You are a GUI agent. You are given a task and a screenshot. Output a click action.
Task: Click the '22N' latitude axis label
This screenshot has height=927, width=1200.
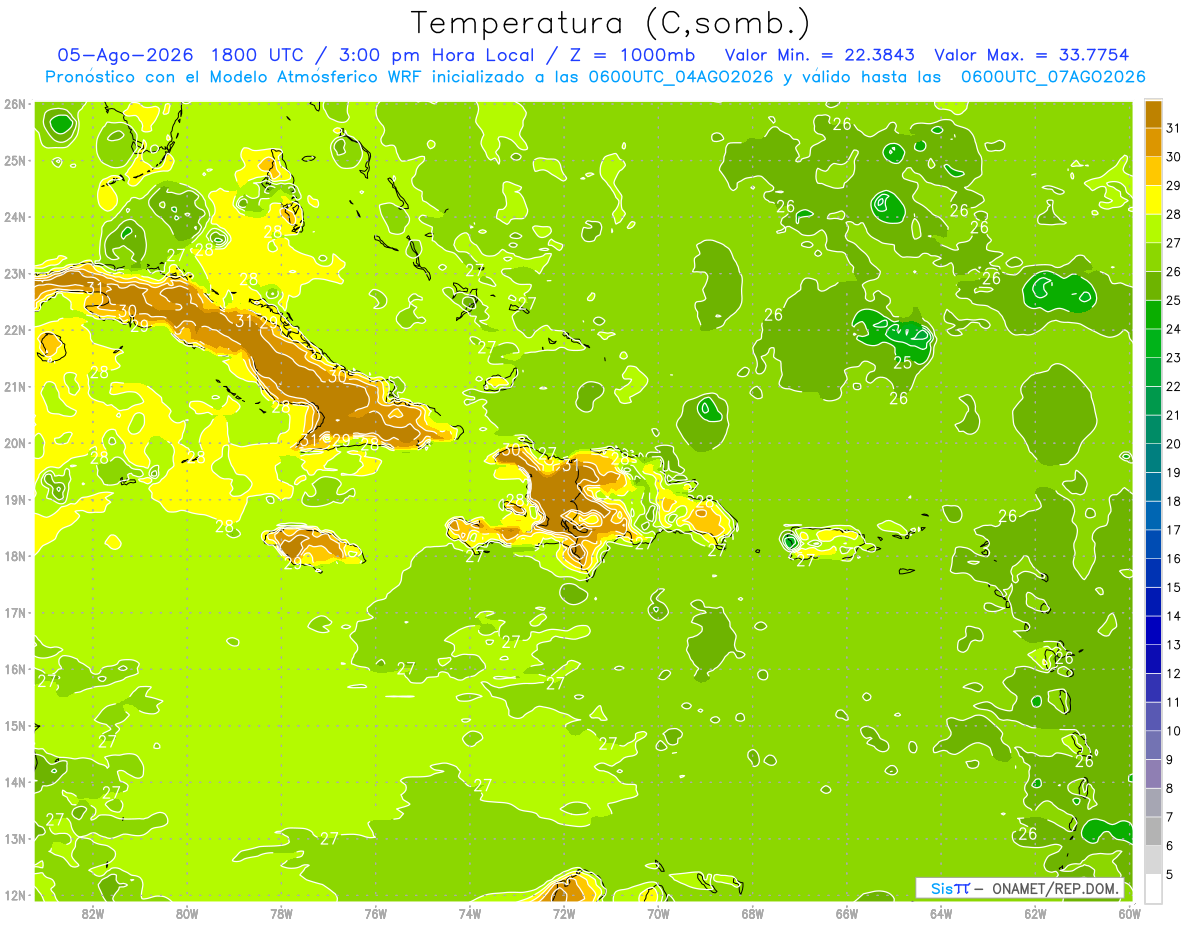(15, 330)
